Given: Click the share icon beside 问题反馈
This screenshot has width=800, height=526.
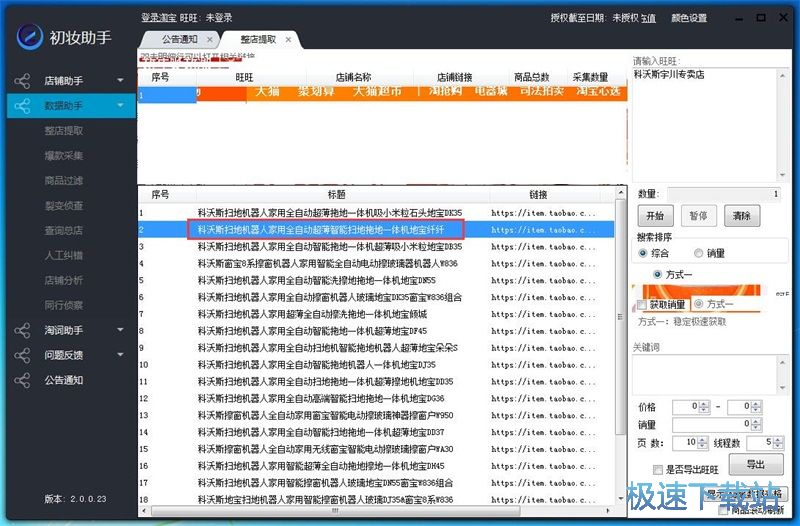Looking at the screenshot, I should pyautogui.click(x=22, y=355).
